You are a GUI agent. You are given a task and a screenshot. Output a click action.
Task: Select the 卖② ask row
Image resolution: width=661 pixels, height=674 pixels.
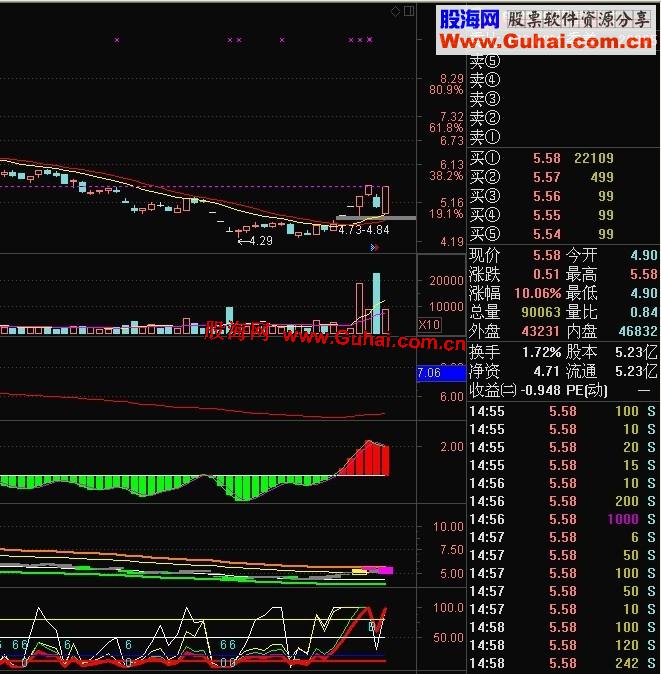tap(563, 118)
